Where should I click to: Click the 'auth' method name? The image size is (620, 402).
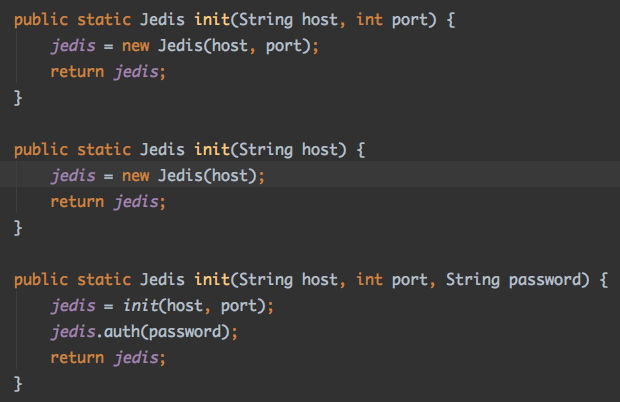[x=122, y=332]
